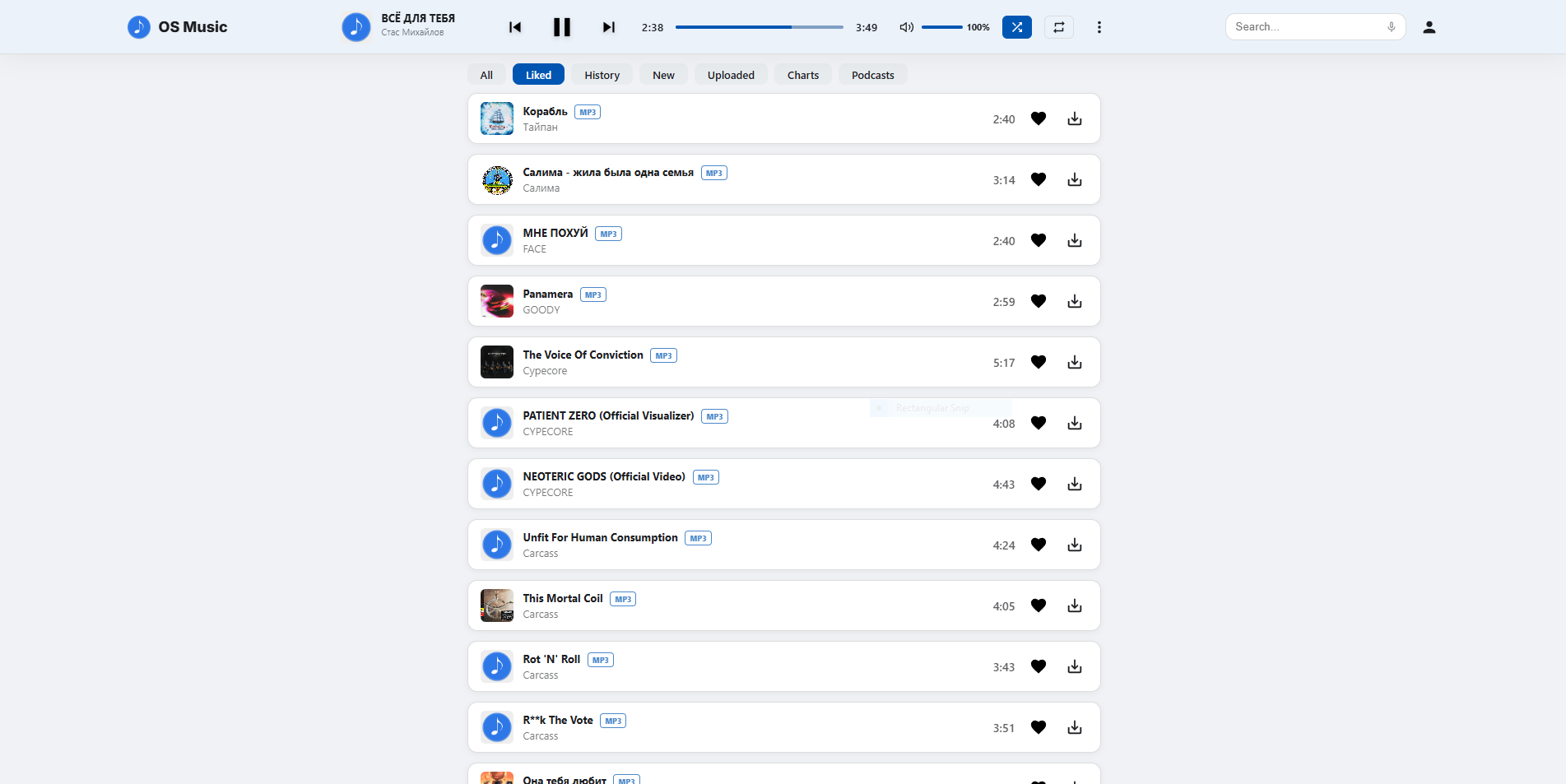Click the NEOTERIC GODS music note icon
Viewport: 1566px width, 784px height.
coord(497,484)
